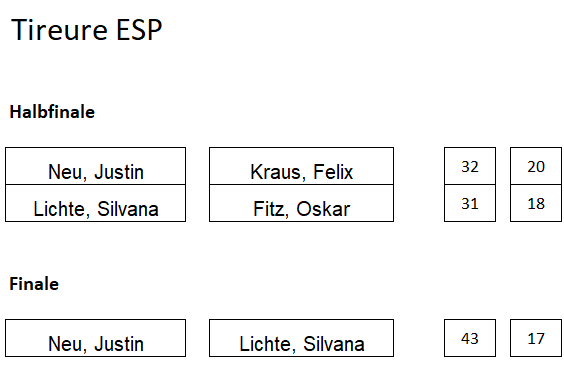Select Lichte, Silvana cell under Halbfinale

[x=96, y=203]
